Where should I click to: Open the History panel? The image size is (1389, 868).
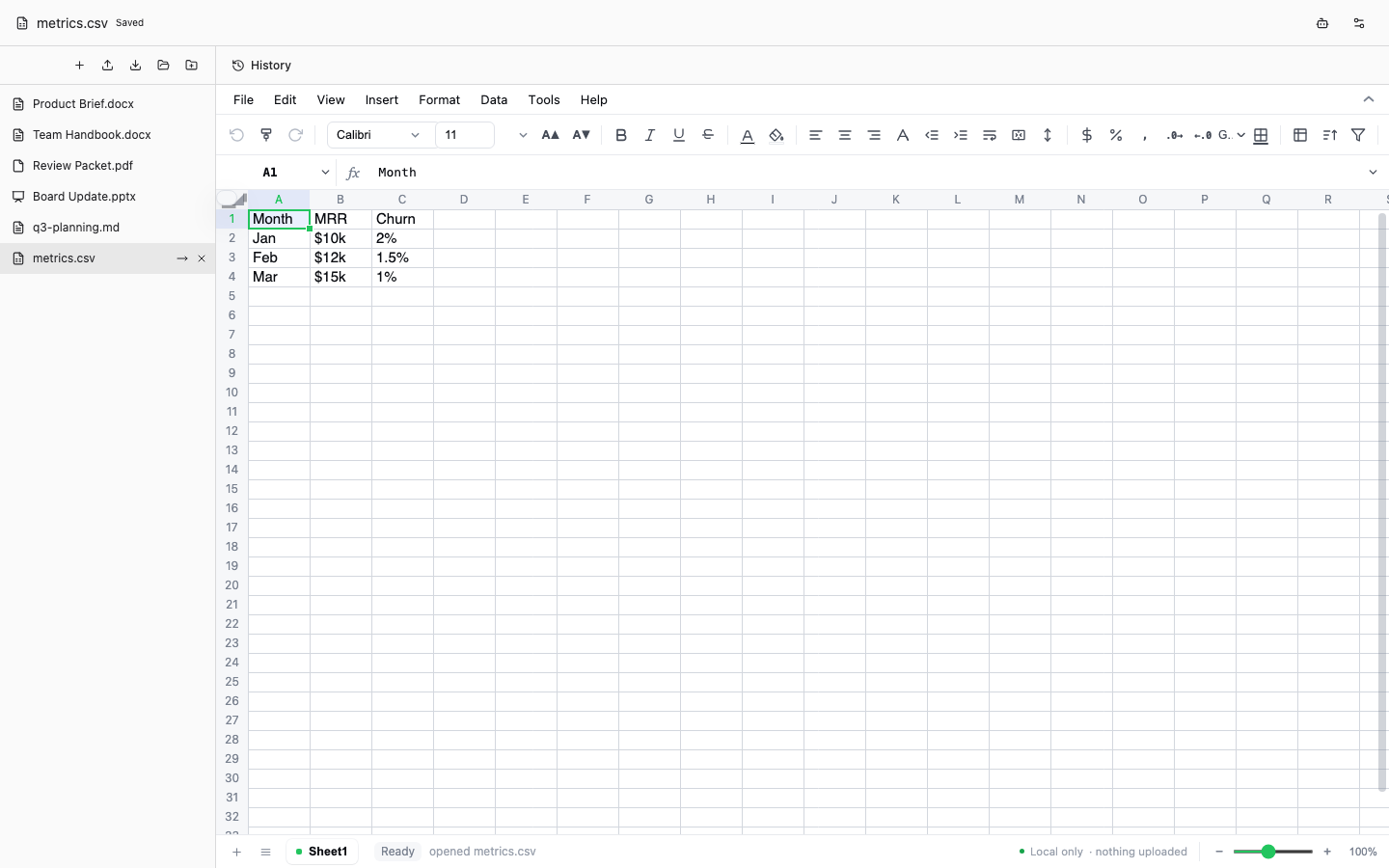coord(261,66)
